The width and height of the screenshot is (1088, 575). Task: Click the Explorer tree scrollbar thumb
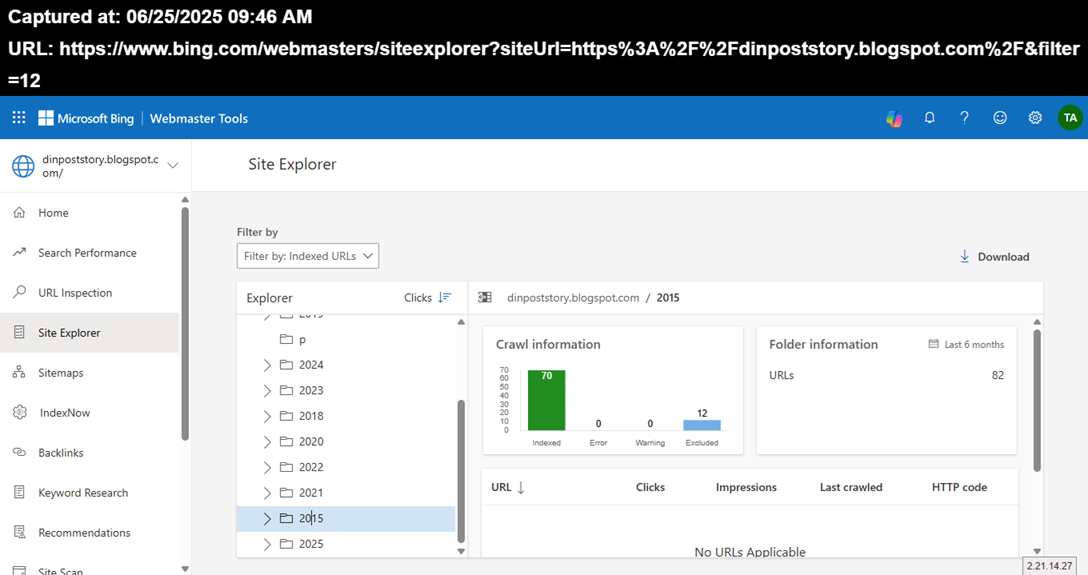click(461, 471)
